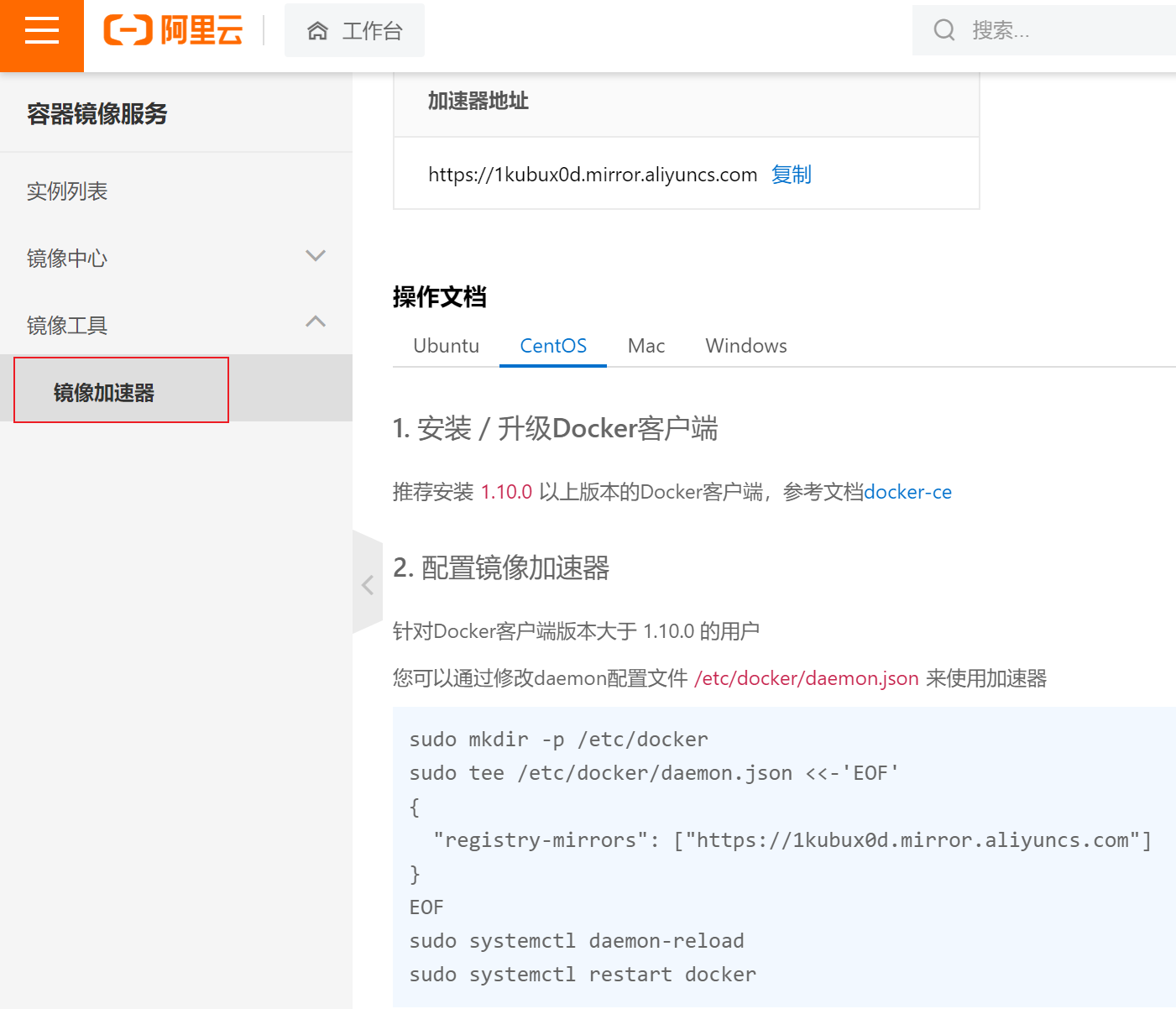
Task: Switch to the Ubuntu tab
Action: [x=446, y=346]
